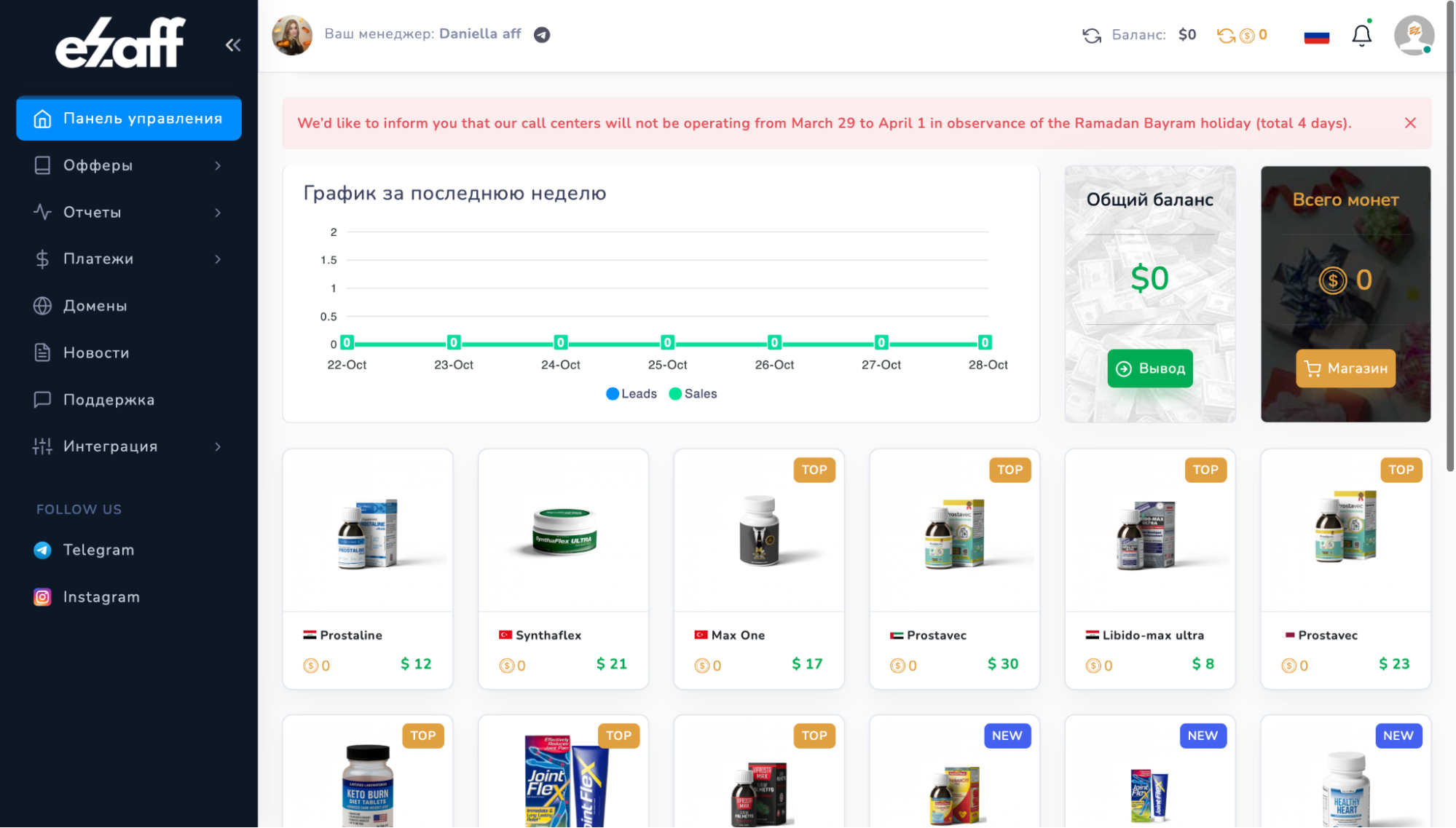The height and width of the screenshot is (828, 1456).
Task: Go to ezaff logo home
Action: point(121,43)
